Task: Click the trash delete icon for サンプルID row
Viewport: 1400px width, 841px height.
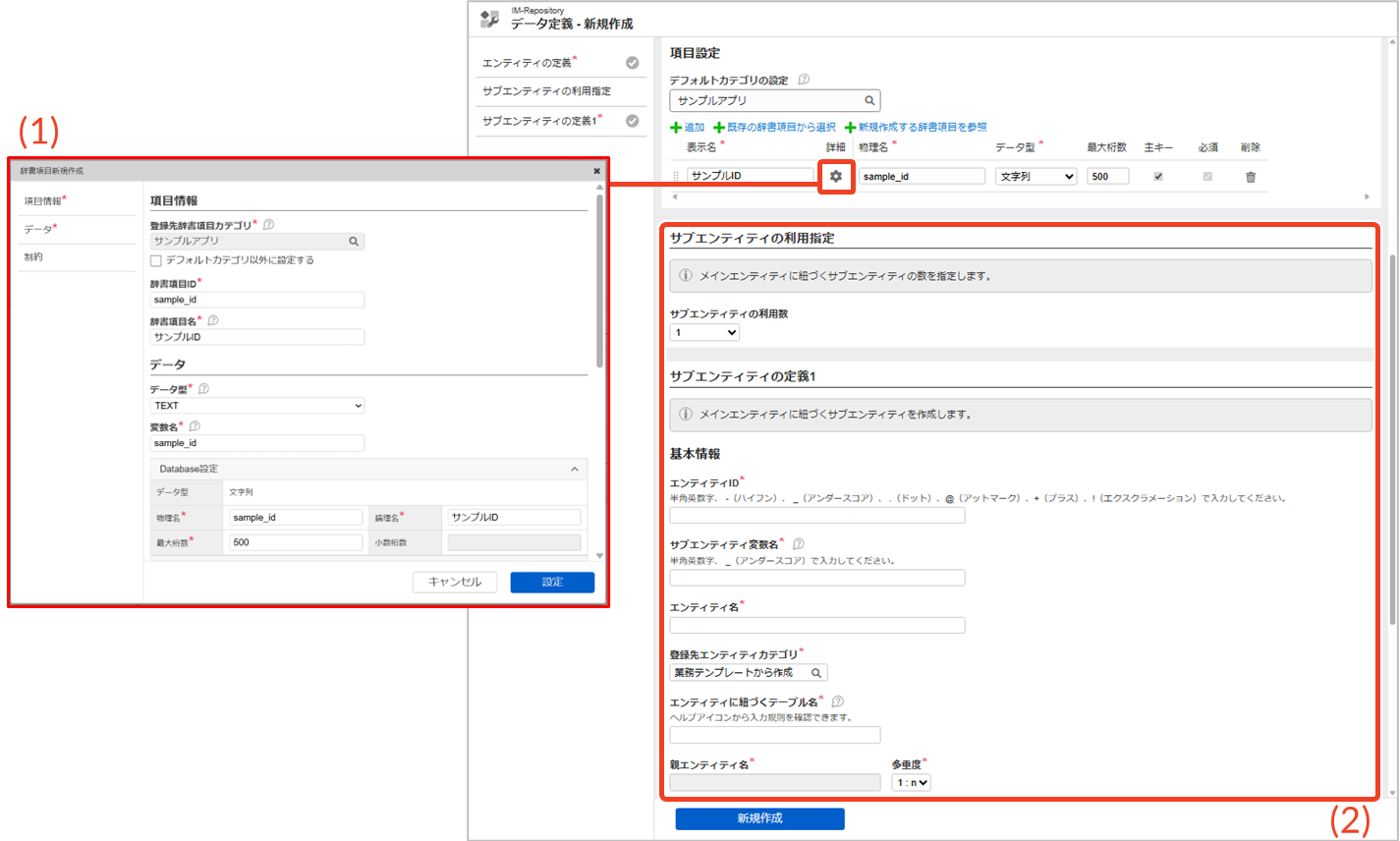Action: (x=1250, y=177)
